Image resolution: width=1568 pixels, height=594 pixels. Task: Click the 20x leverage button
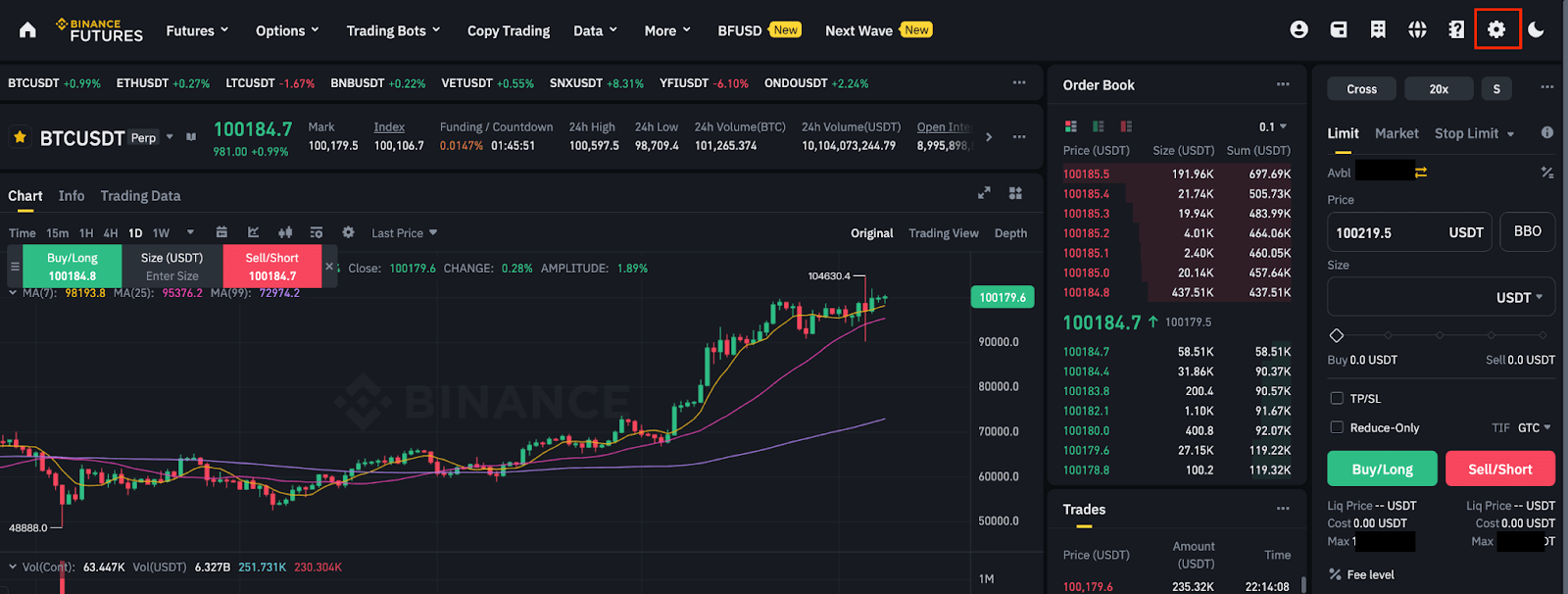(1439, 89)
